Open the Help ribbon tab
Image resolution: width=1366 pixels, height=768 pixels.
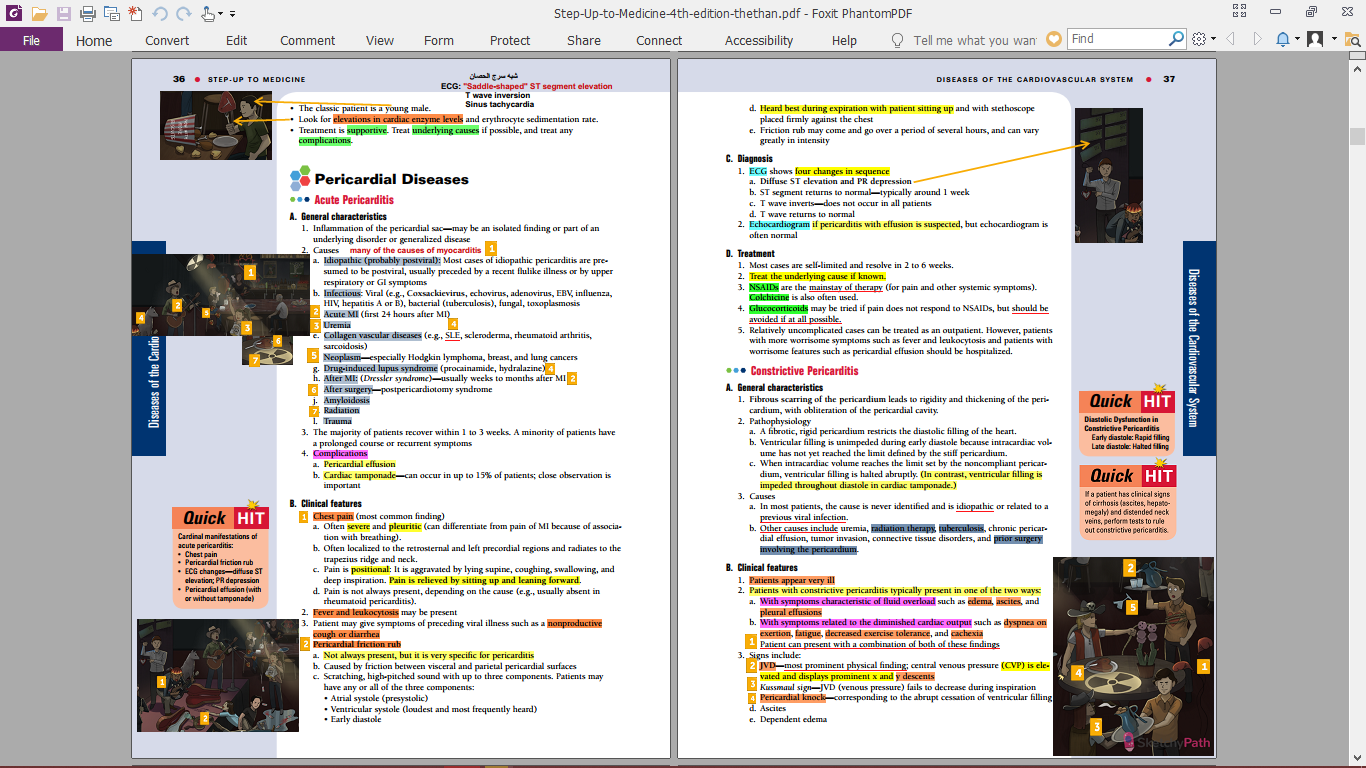[844, 40]
